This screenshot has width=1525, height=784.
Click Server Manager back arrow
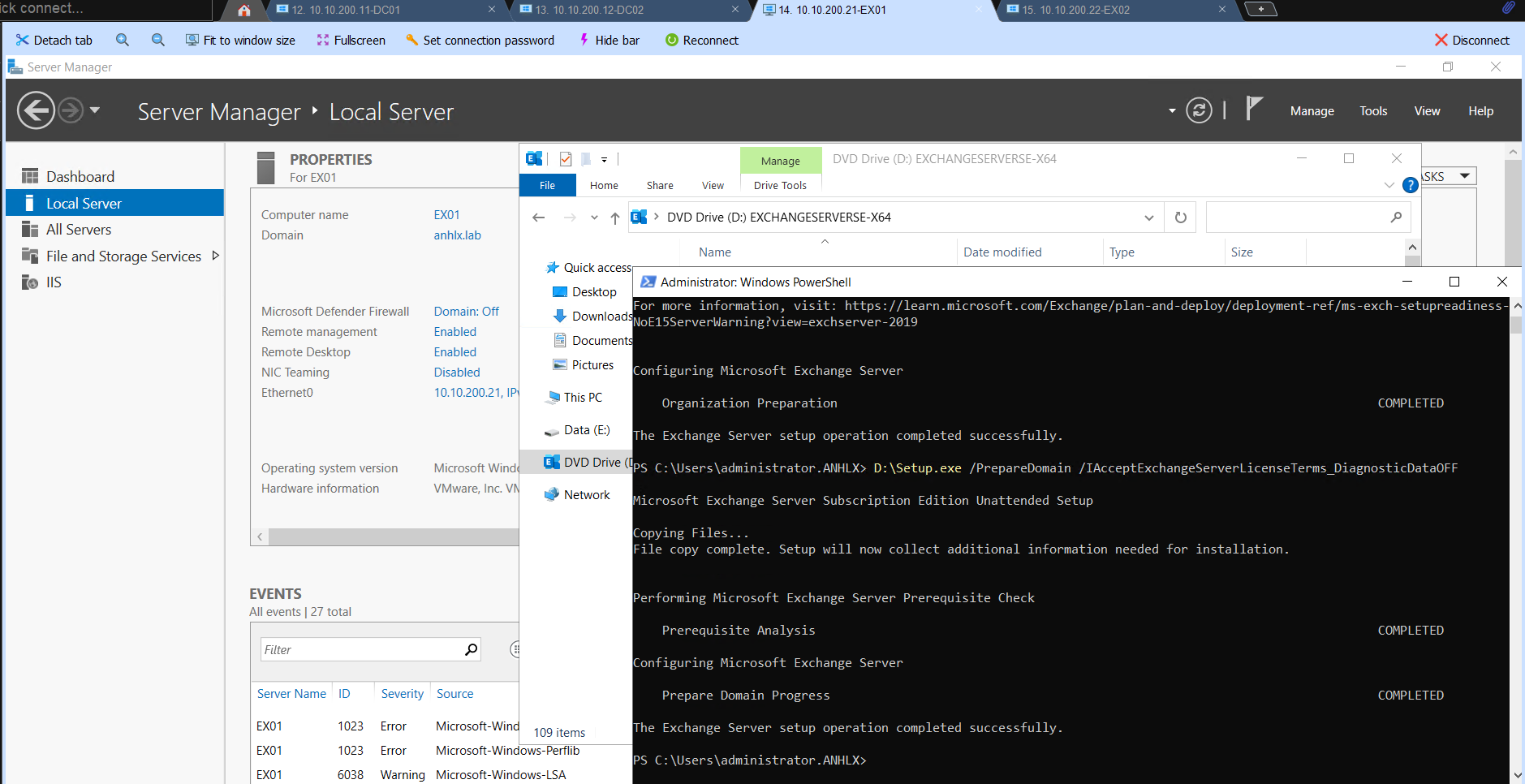(37, 110)
